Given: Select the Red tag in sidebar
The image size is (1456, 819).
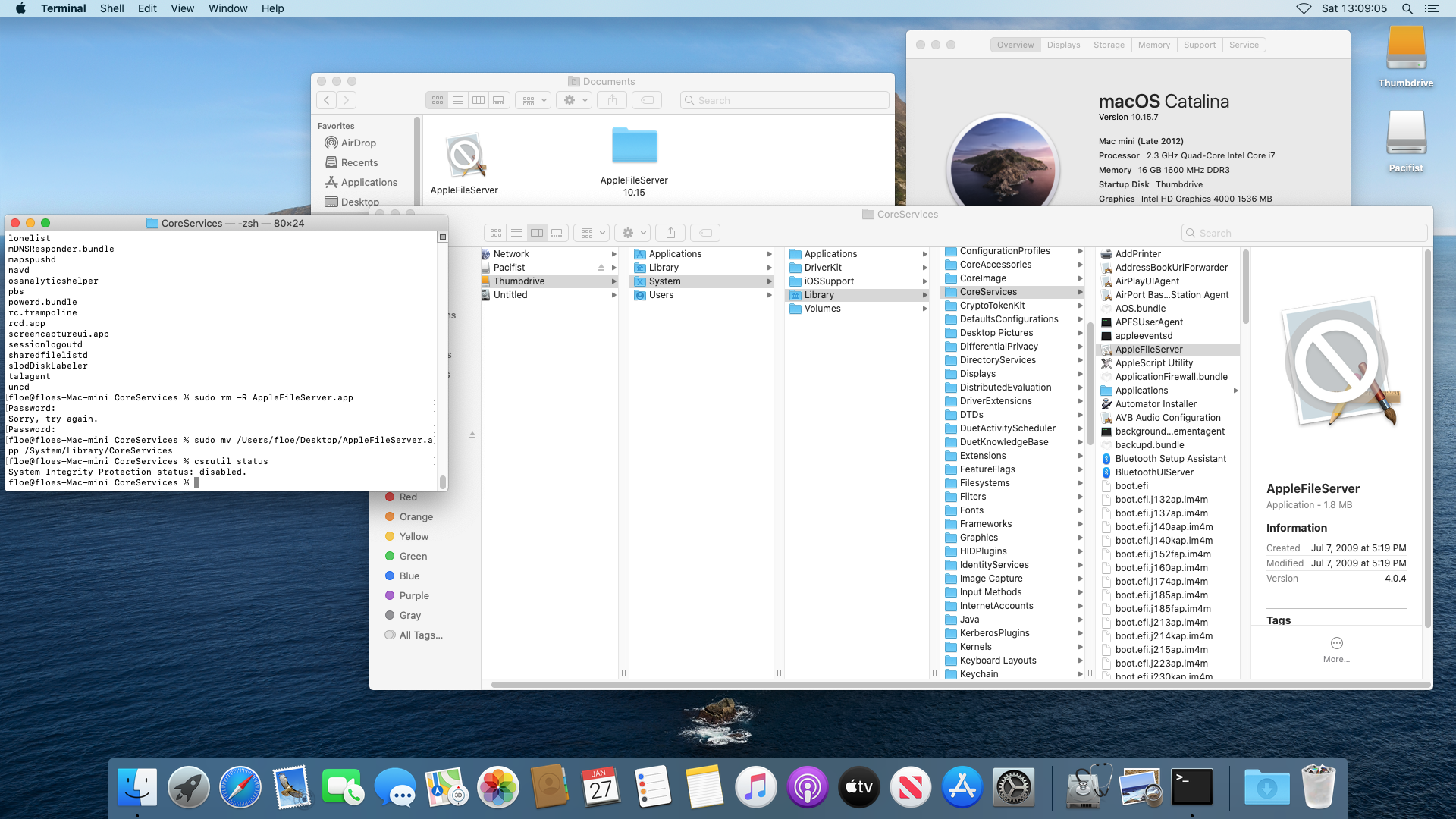Looking at the screenshot, I should (x=401, y=497).
